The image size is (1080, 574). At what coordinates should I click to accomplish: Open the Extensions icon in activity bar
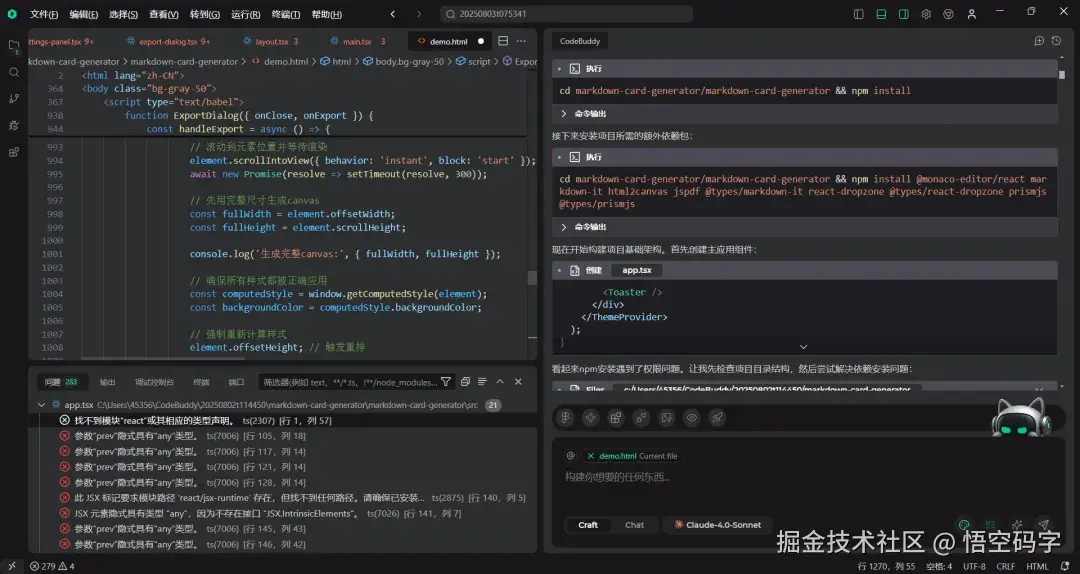tap(14, 152)
